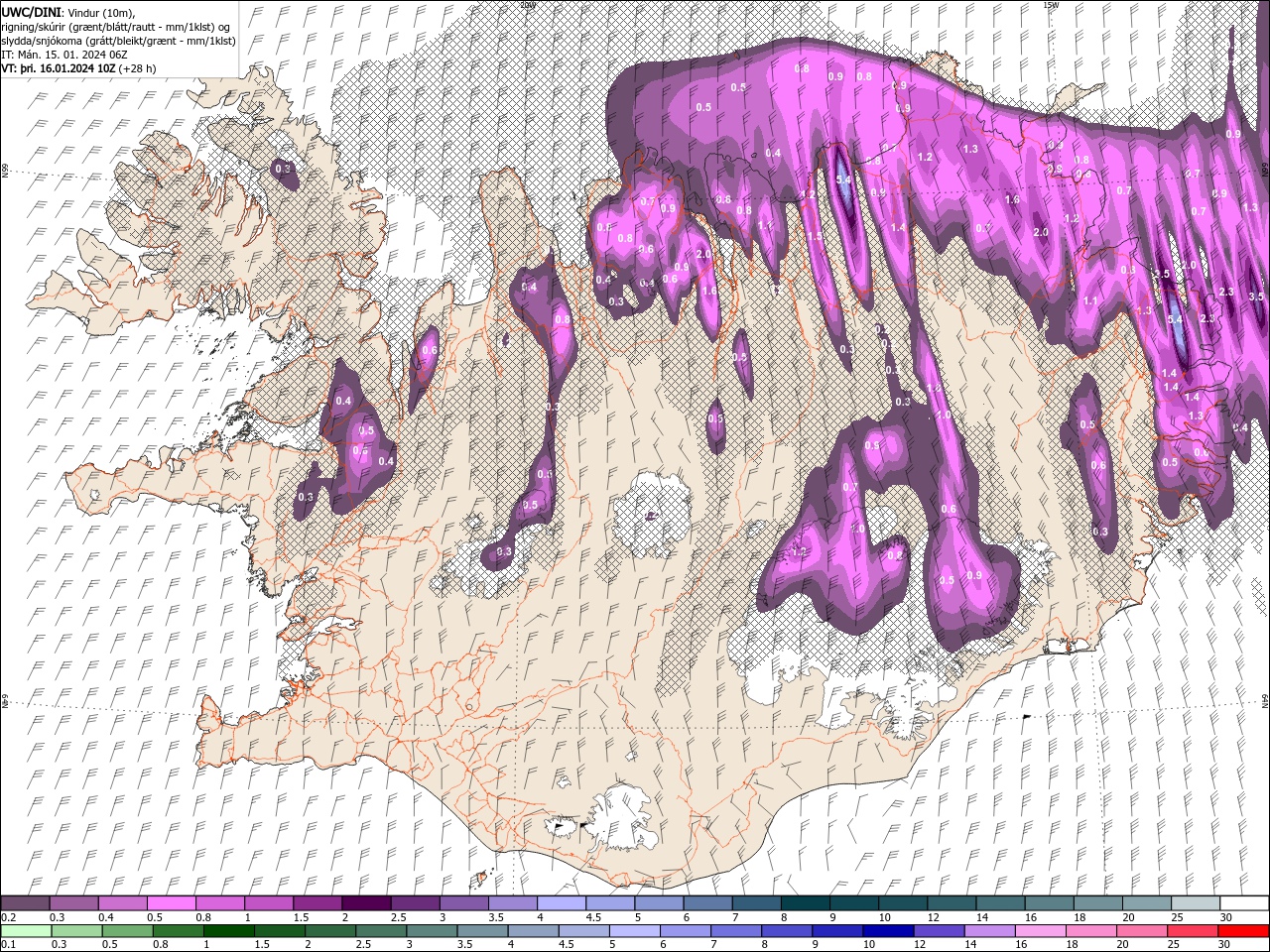Click the bold 'UWC/DINI' title text
This screenshot has height=952, width=1270.
tap(32, 11)
